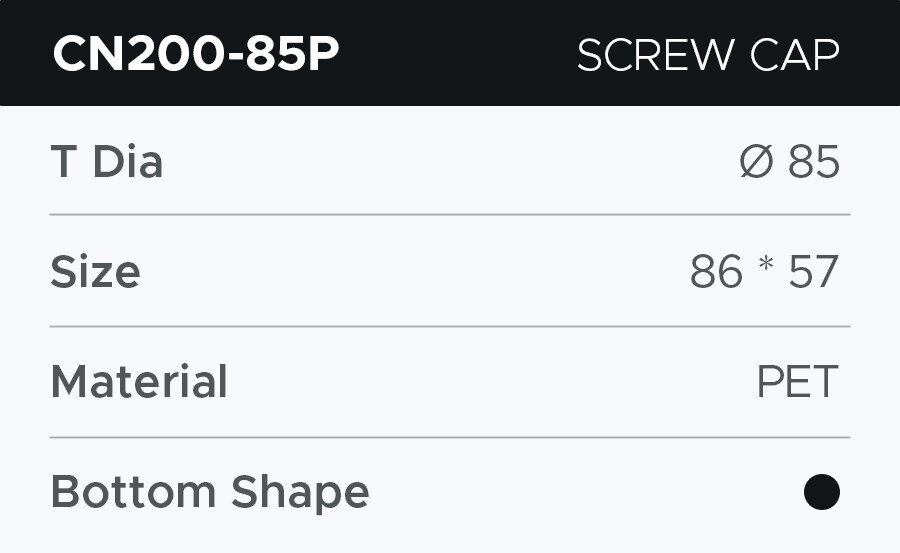Image resolution: width=900 pixels, height=553 pixels.
Task: Click the round bottom shape circle icon
Action: tap(821, 492)
